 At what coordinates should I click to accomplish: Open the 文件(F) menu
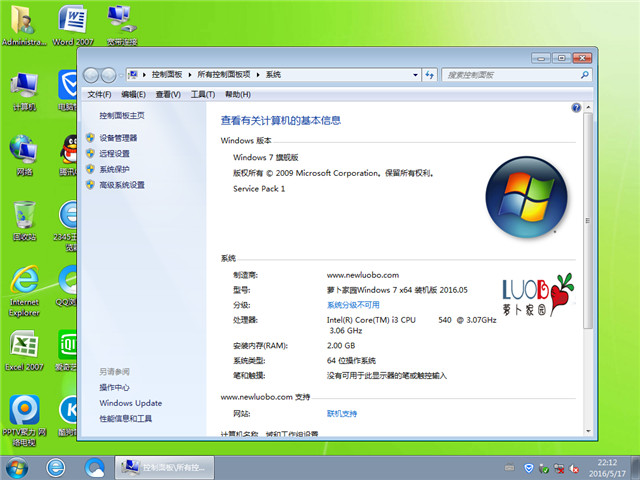(99, 94)
